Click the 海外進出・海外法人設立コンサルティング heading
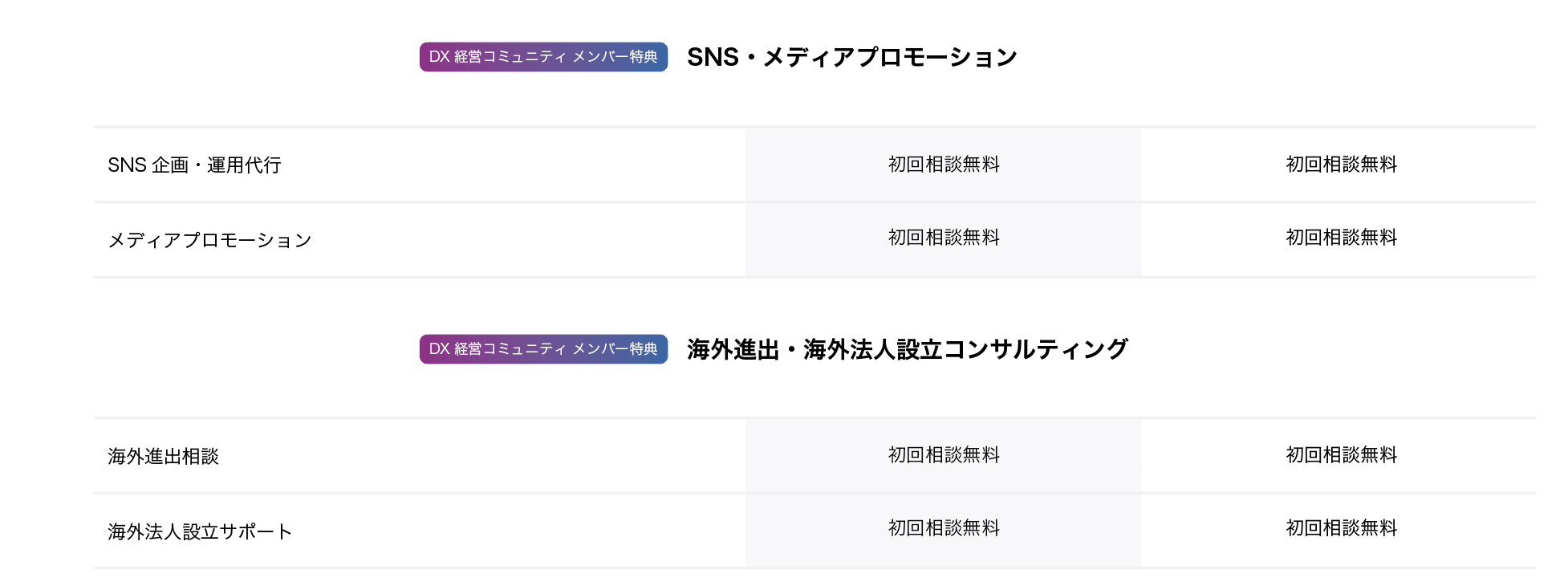1568x578 pixels. click(x=908, y=349)
